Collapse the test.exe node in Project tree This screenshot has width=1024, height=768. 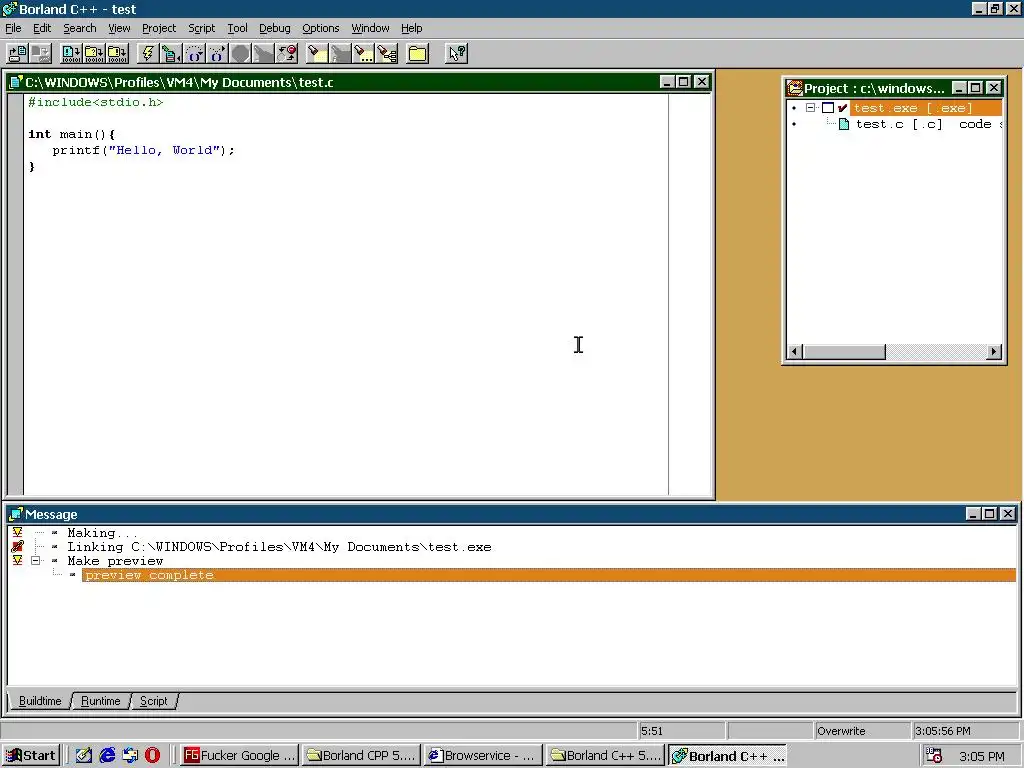(810, 108)
